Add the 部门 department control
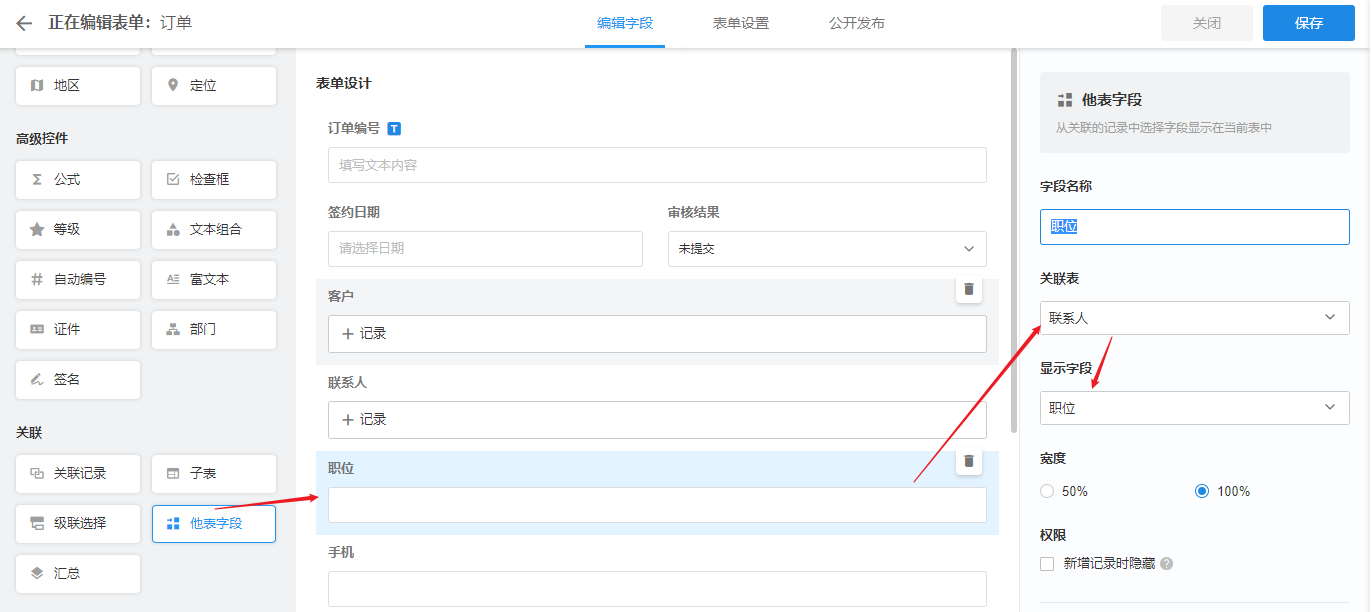The width and height of the screenshot is (1372, 612). pos(214,330)
